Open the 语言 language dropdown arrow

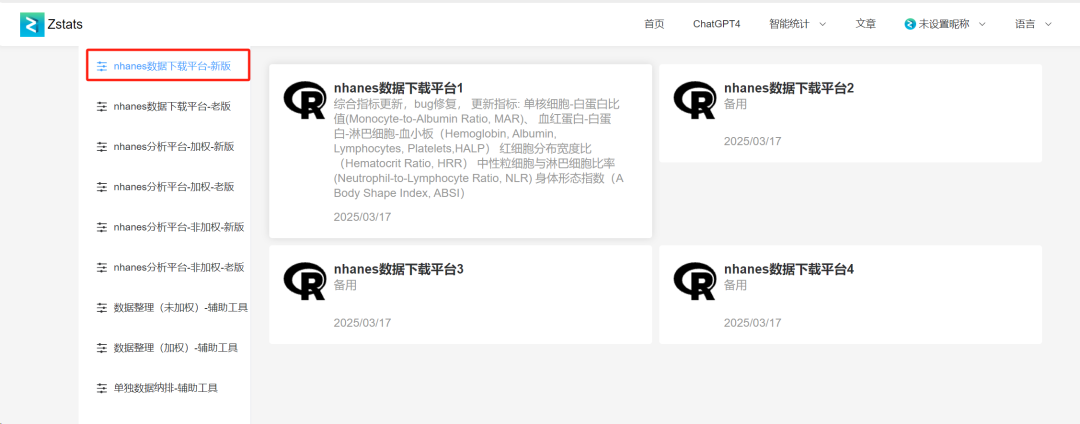1048,24
